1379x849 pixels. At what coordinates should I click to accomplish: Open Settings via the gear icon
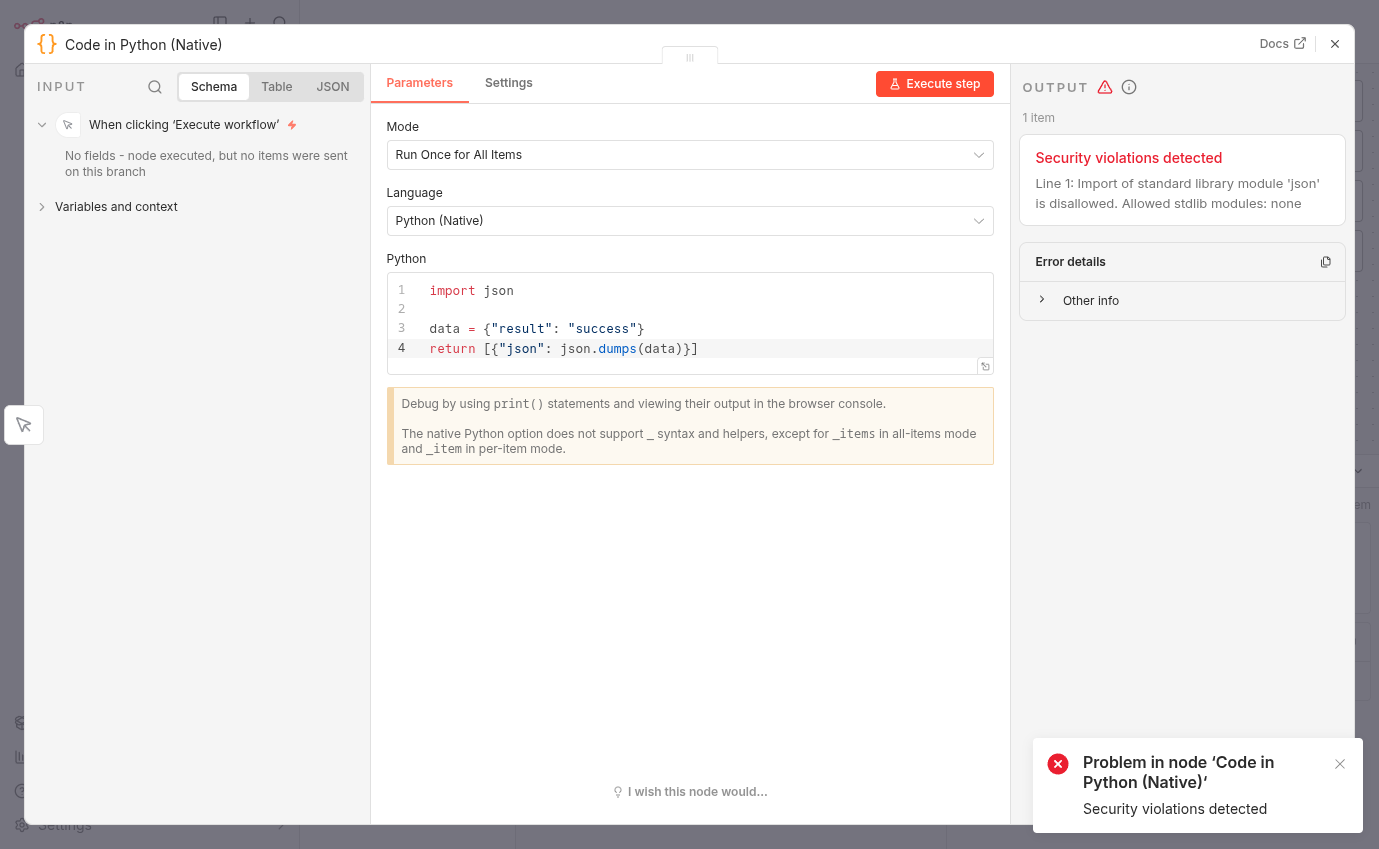click(x=22, y=824)
